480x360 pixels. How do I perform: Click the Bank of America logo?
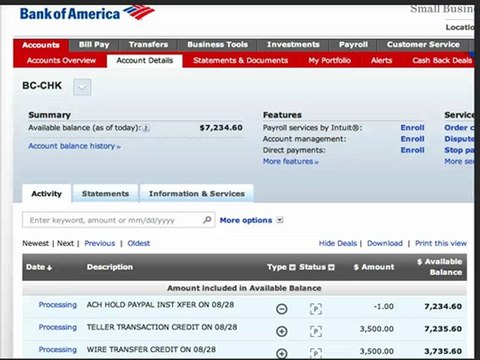coord(87,13)
